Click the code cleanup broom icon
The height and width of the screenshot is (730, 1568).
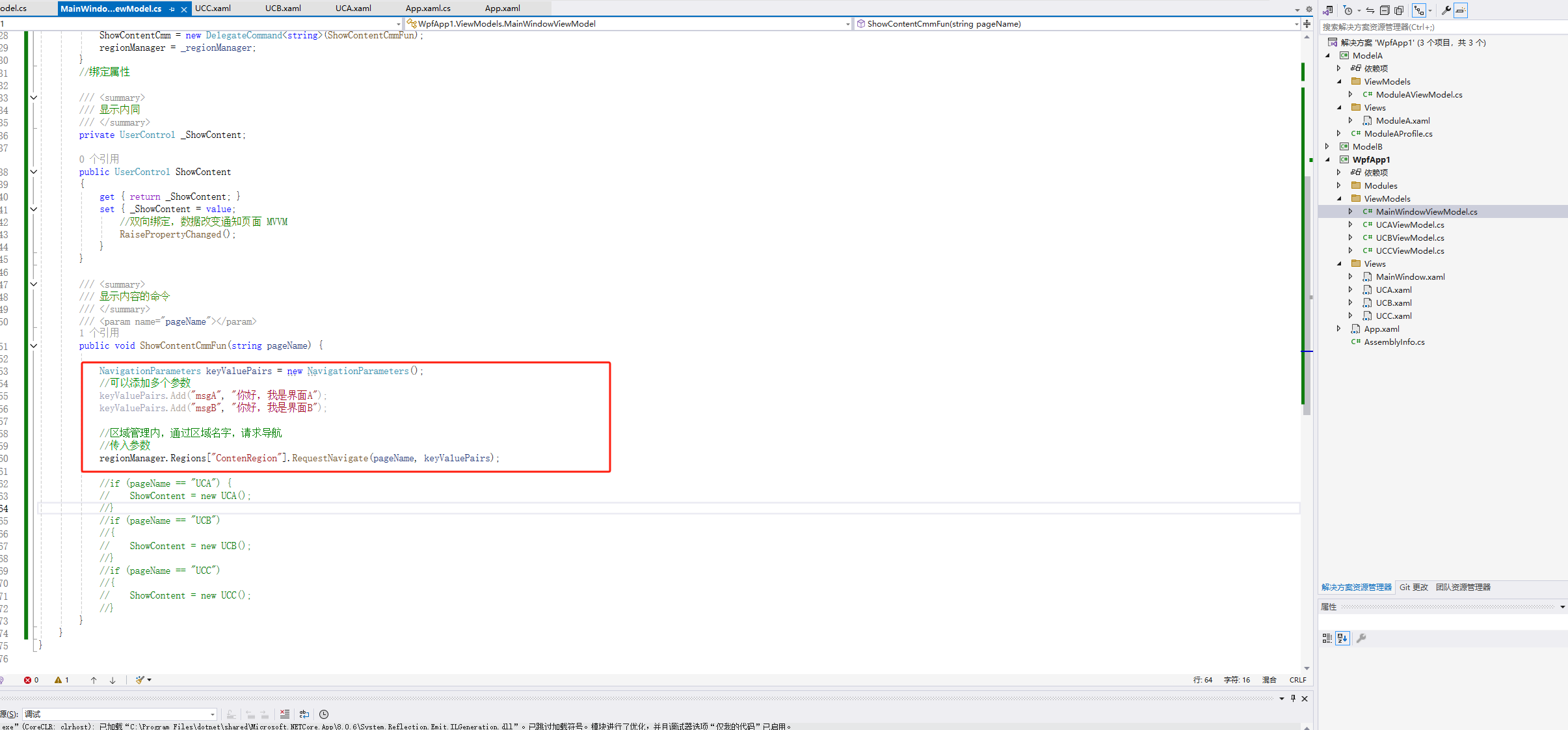(x=140, y=680)
